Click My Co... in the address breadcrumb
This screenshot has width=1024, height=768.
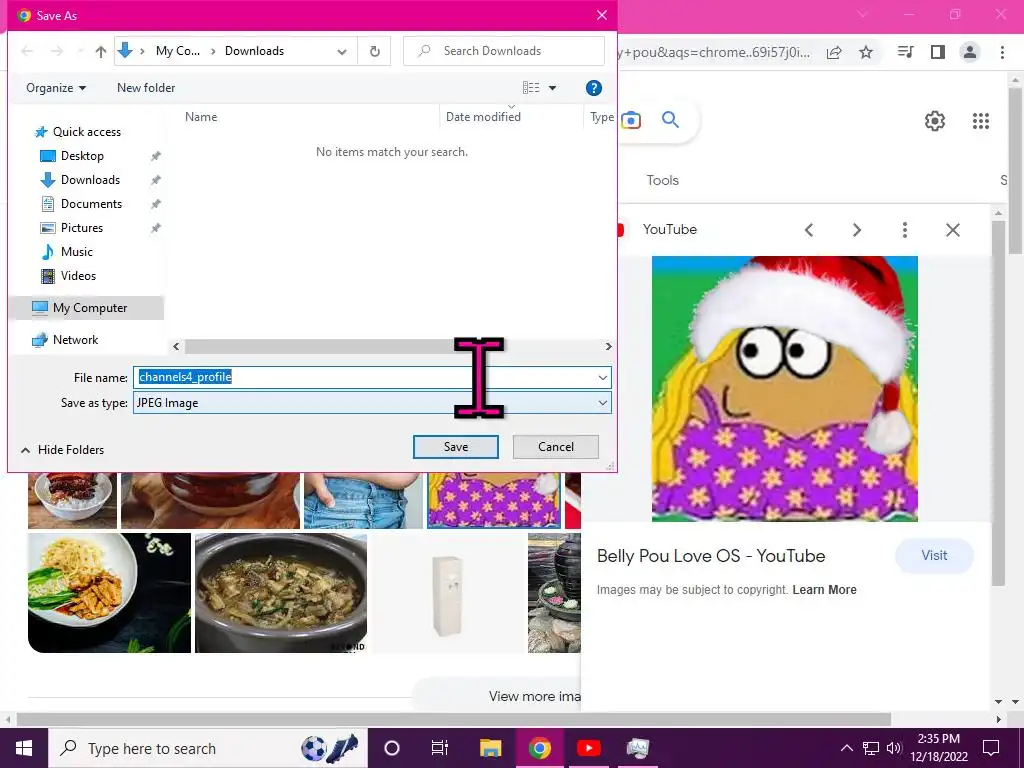coord(178,51)
